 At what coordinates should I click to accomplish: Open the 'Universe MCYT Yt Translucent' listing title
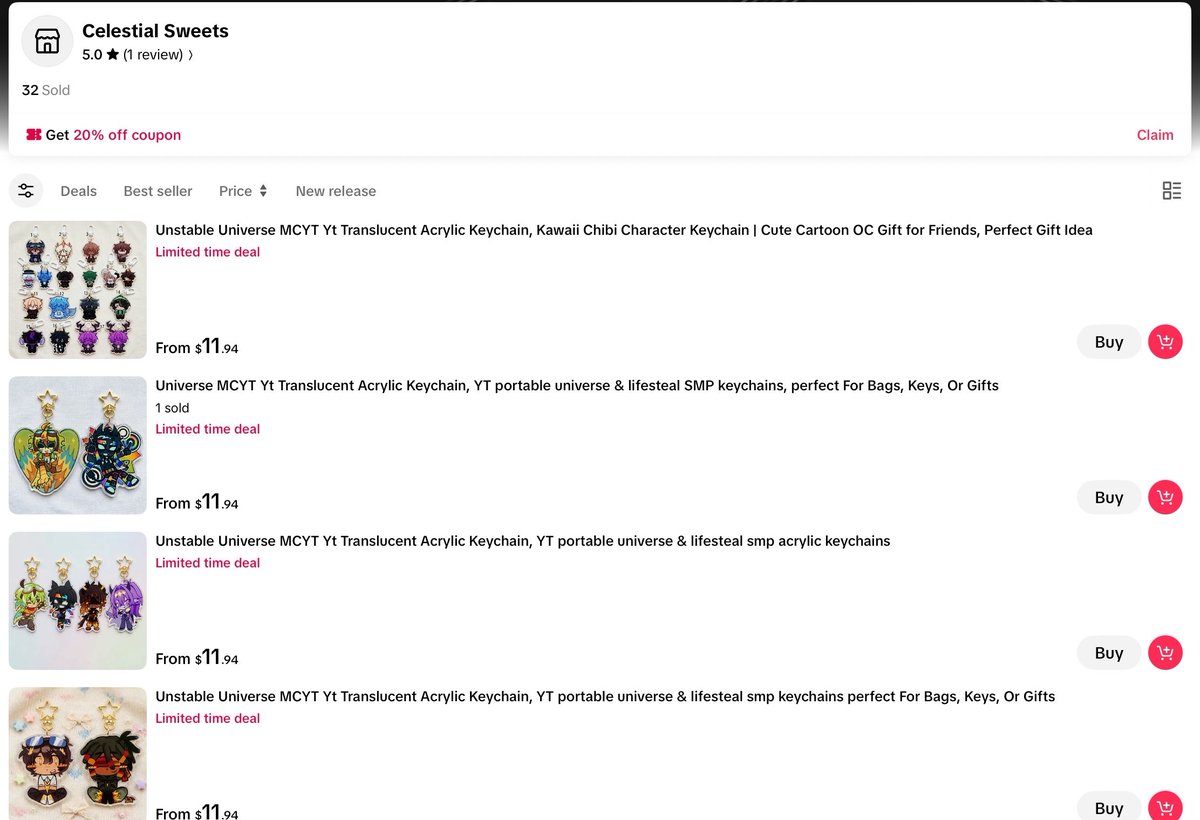(x=577, y=385)
